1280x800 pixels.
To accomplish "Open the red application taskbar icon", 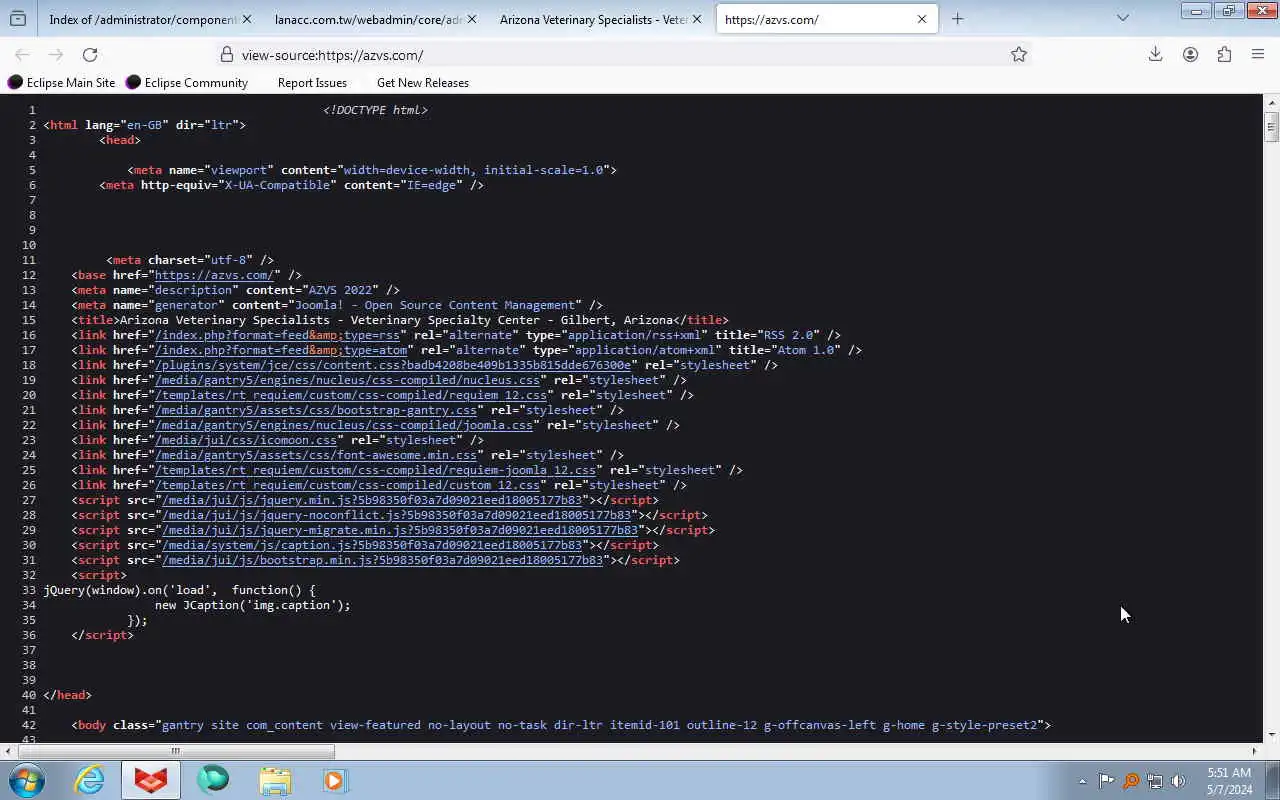I will [x=151, y=780].
